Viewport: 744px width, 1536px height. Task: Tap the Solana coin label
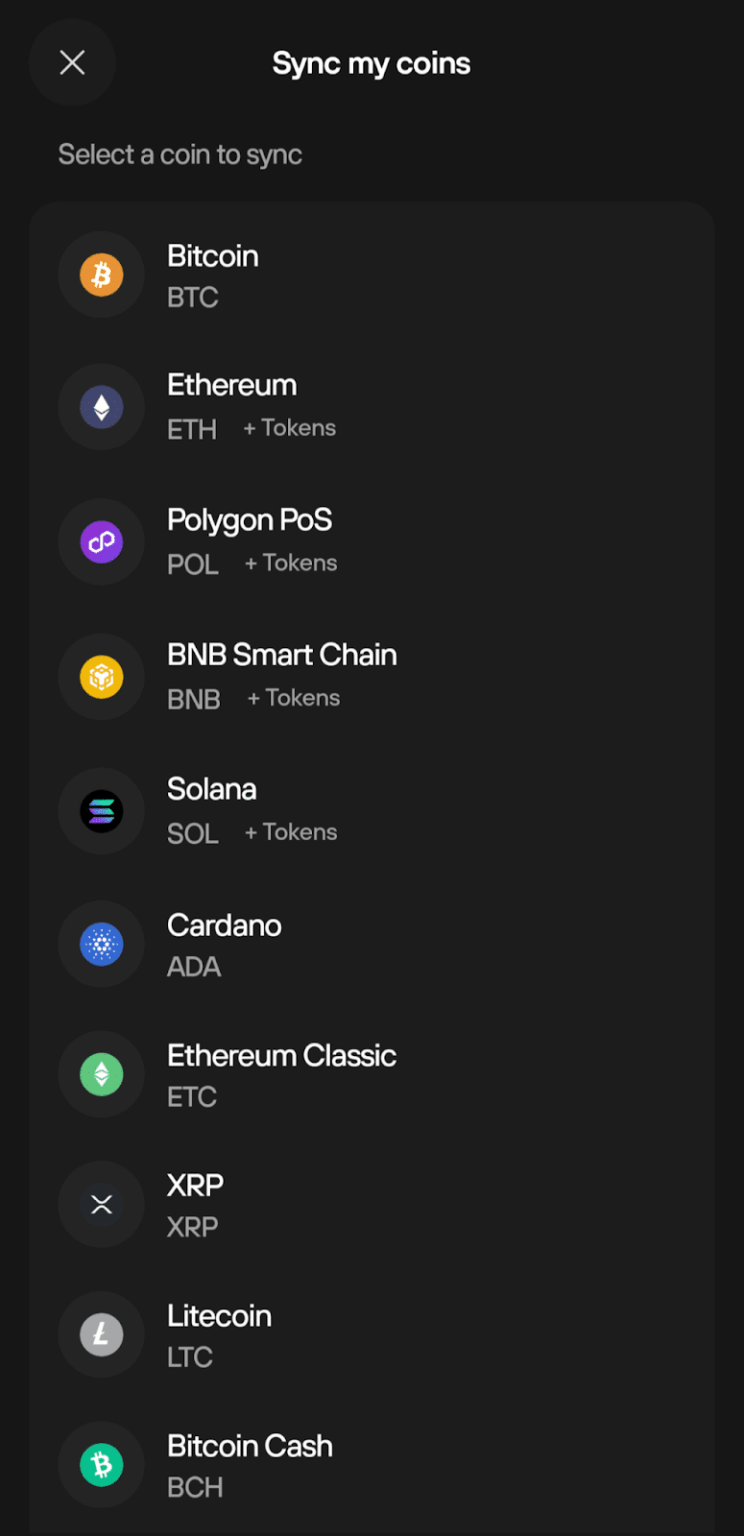(x=212, y=790)
